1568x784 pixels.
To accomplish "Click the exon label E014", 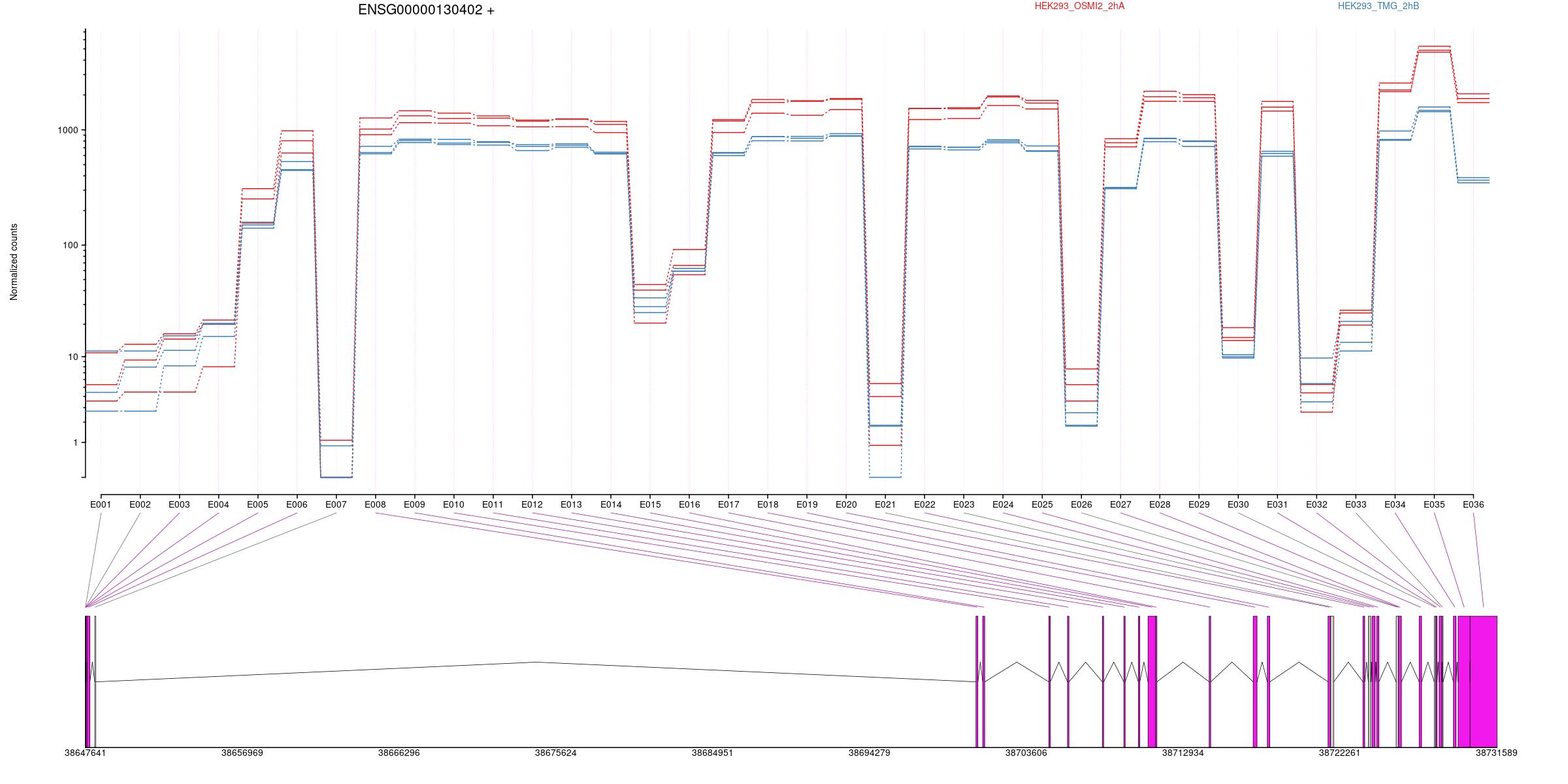I will coord(611,504).
